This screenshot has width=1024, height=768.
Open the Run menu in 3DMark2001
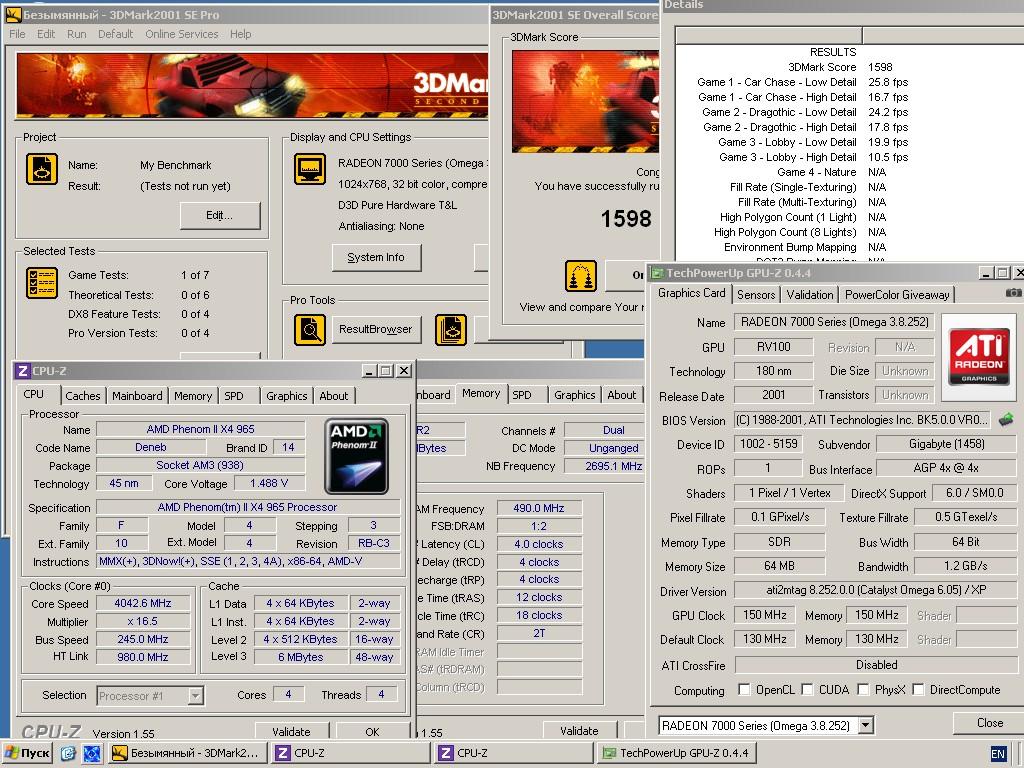coord(76,34)
